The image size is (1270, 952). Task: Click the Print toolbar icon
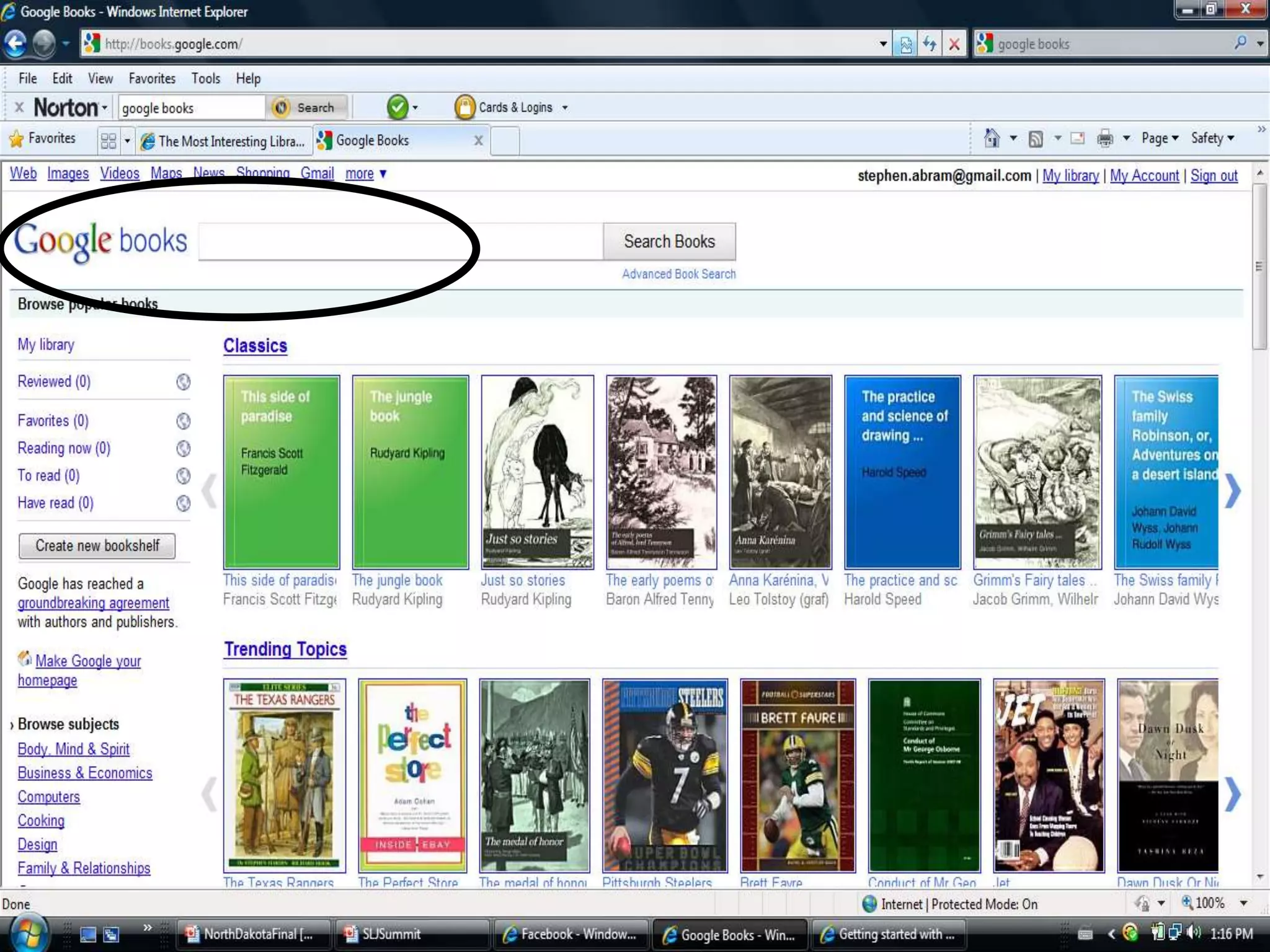[x=1105, y=138]
